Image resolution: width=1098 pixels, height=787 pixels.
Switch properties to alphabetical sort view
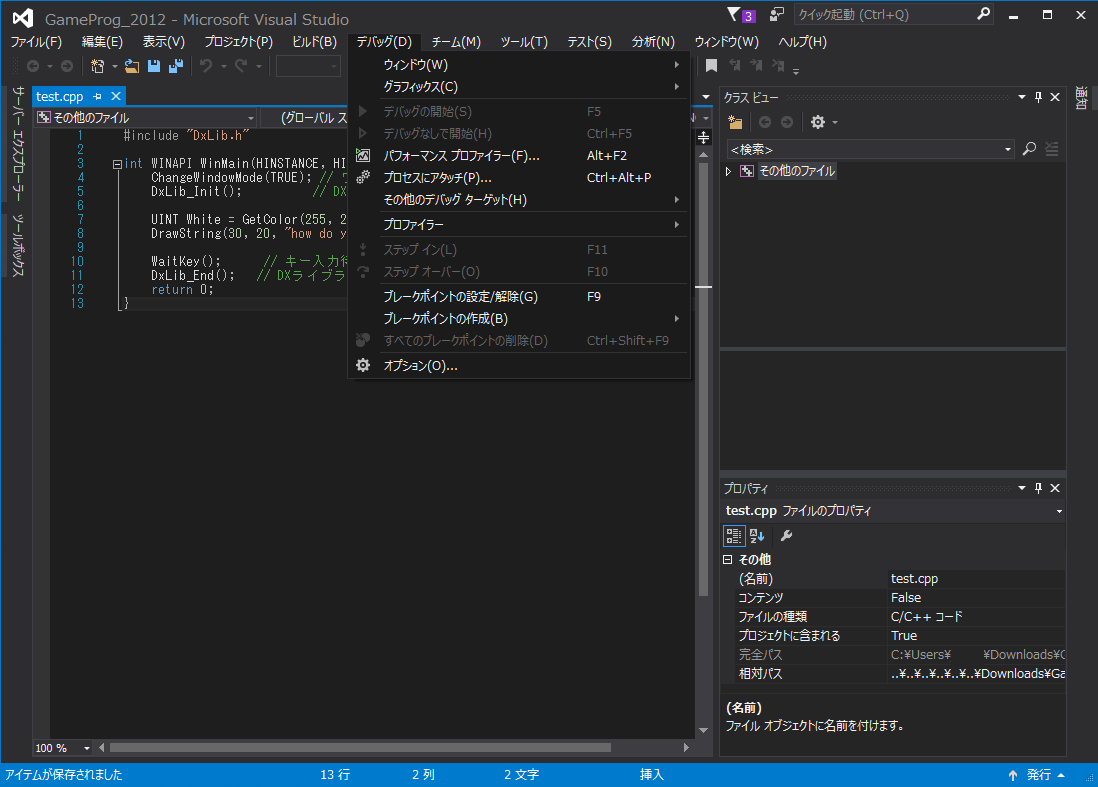tap(757, 536)
